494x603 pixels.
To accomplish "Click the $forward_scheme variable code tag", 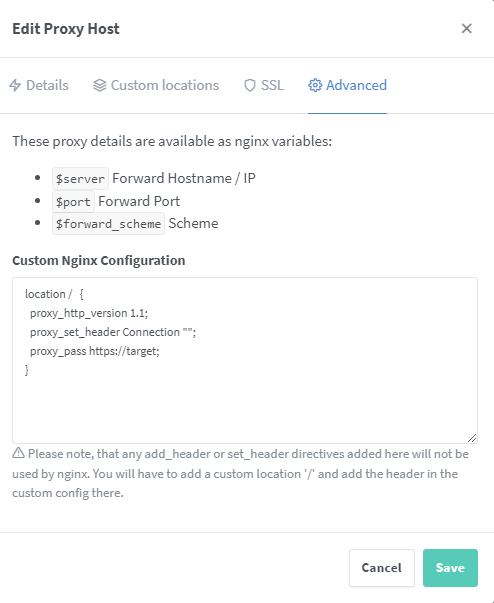I will pyautogui.click(x=108, y=223).
